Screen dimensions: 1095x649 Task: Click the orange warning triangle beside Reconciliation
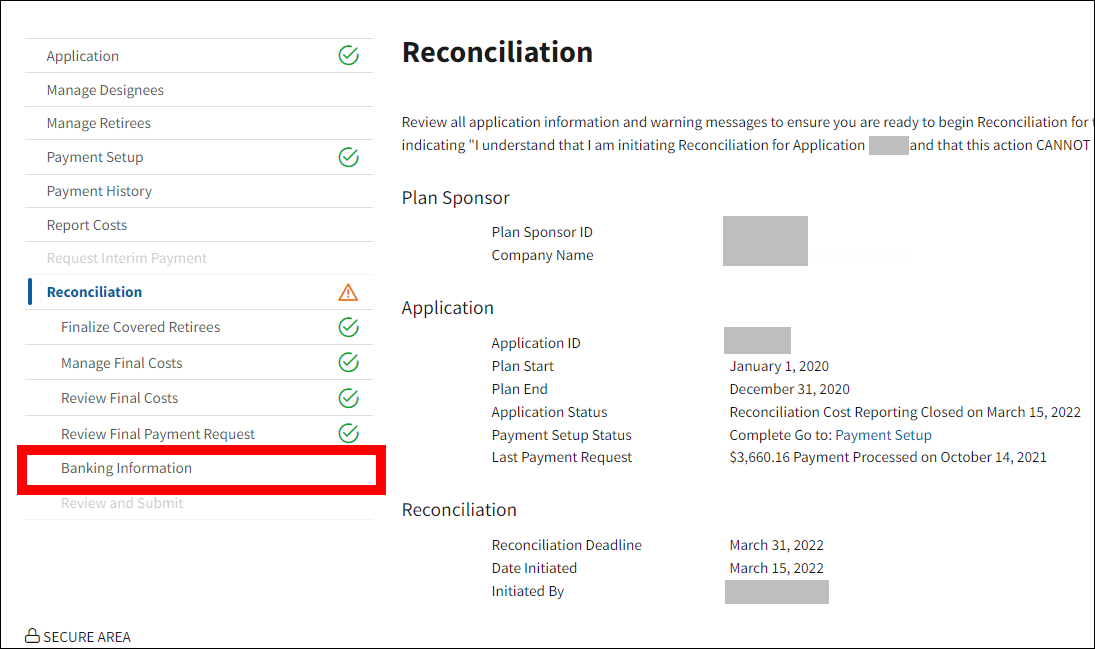[x=348, y=292]
